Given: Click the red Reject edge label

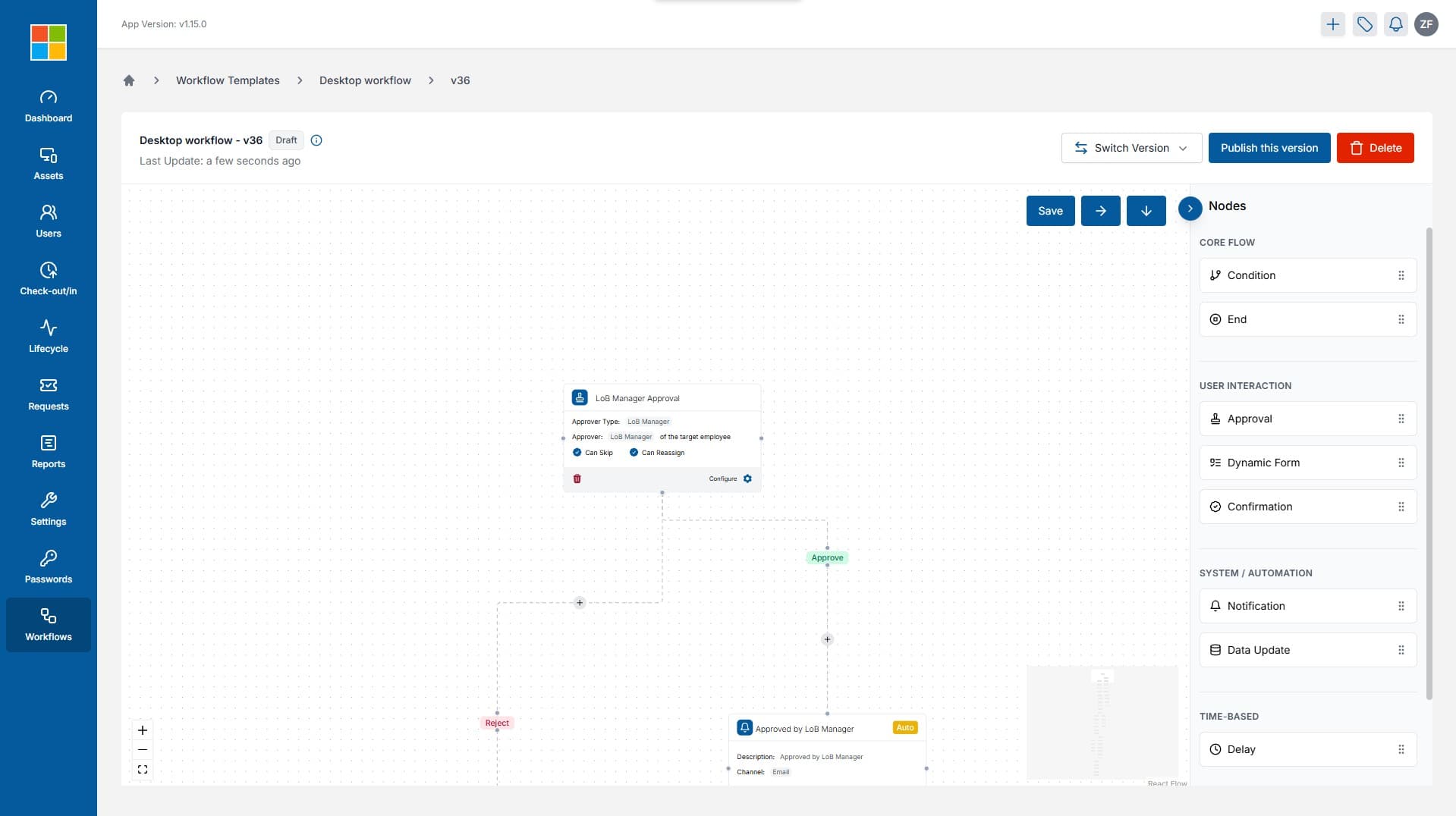Looking at the screenshot, I should pos(497,723).
